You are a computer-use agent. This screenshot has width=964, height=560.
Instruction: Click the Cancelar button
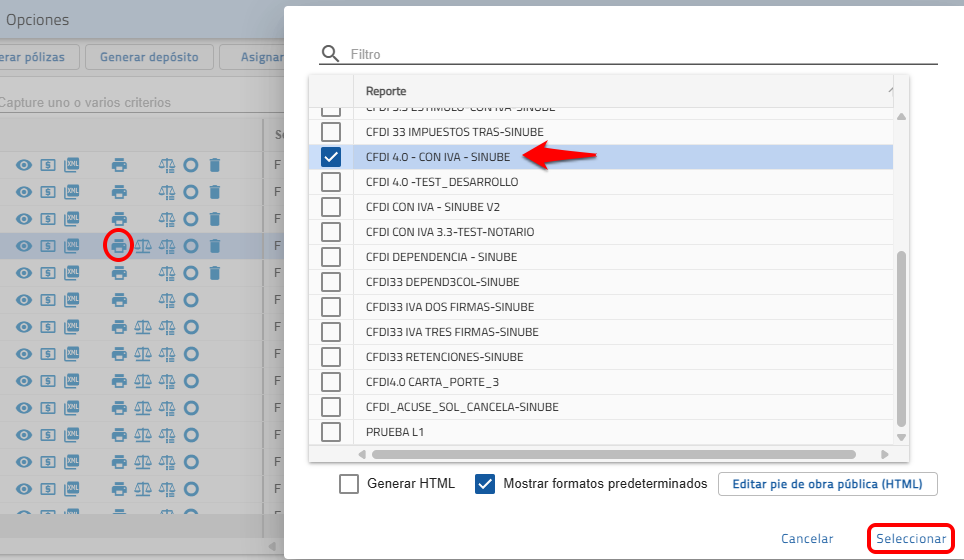pos(807,538)
